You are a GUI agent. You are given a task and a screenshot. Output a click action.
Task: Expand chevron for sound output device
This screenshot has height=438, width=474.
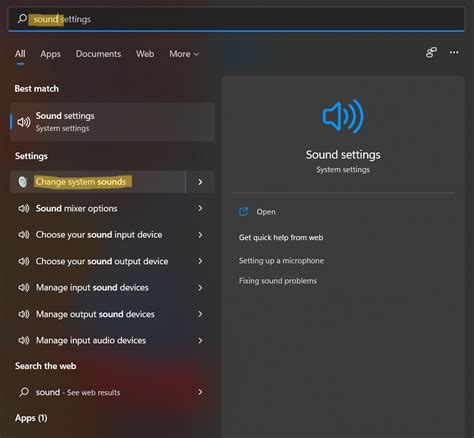200,261
